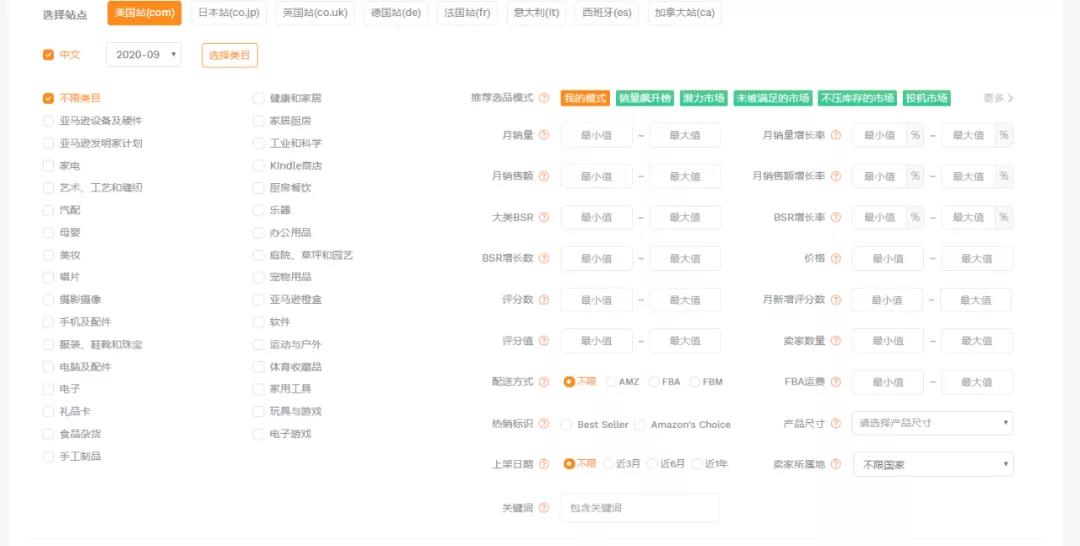Click help icon beside 价格
Screen dimensions: 1080x546
[x=835, y=259]
